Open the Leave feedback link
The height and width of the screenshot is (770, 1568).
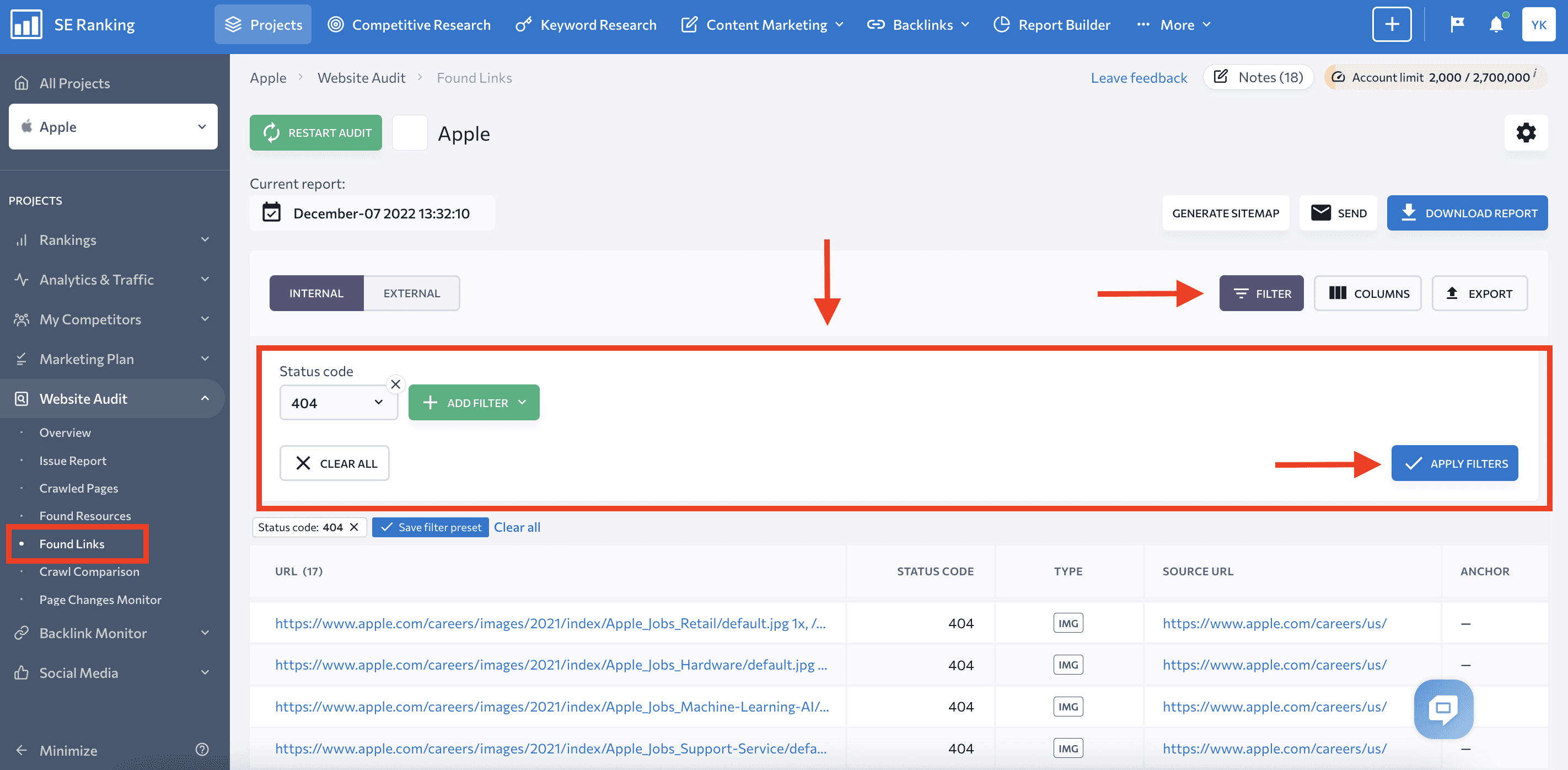(1139, 77)
